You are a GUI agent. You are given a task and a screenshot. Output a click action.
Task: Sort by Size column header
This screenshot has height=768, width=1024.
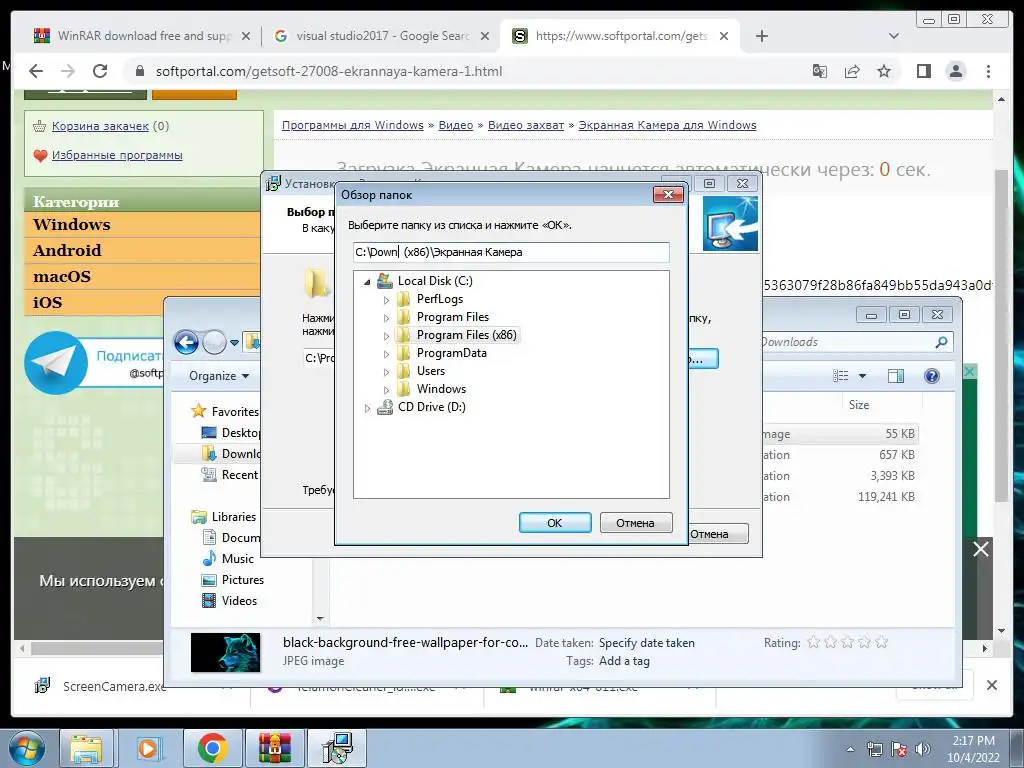pos(859,405)
